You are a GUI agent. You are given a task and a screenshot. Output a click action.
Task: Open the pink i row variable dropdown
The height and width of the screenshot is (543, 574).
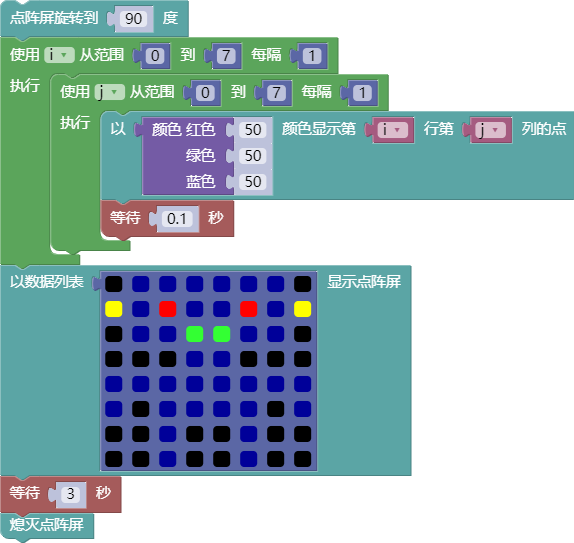(392, 130)
